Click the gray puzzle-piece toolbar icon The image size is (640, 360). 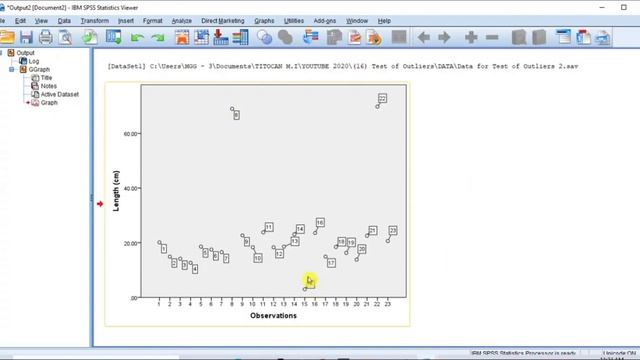334,38
